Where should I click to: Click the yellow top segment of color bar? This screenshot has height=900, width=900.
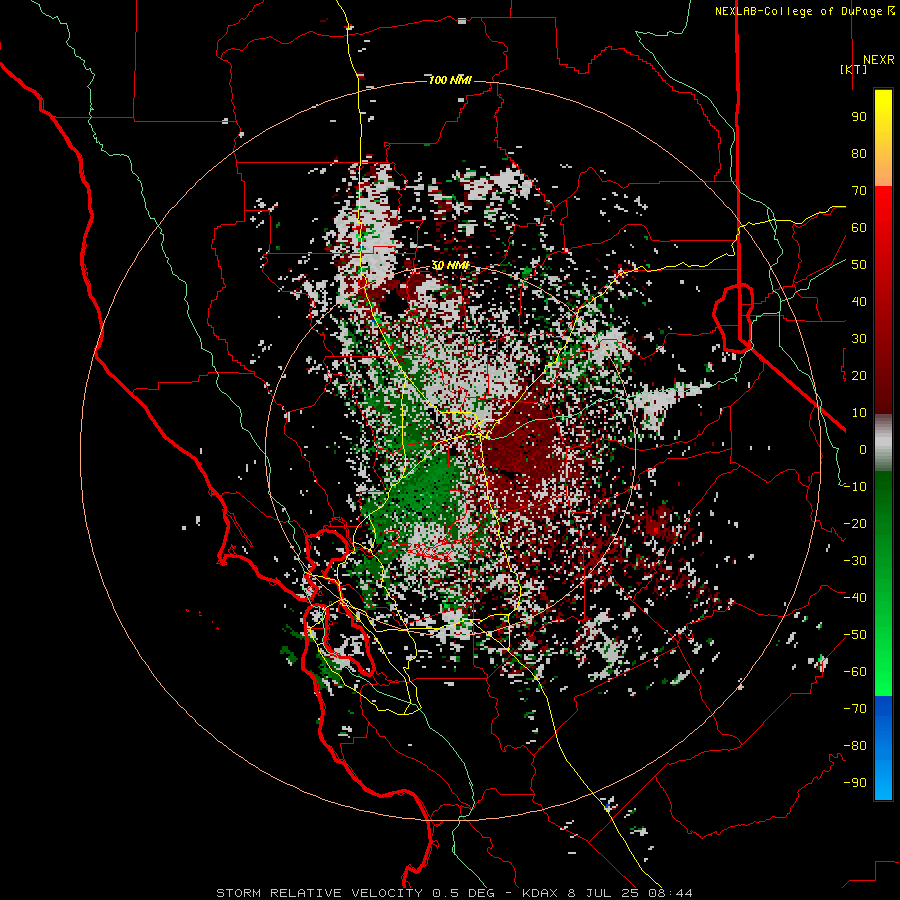883,138
